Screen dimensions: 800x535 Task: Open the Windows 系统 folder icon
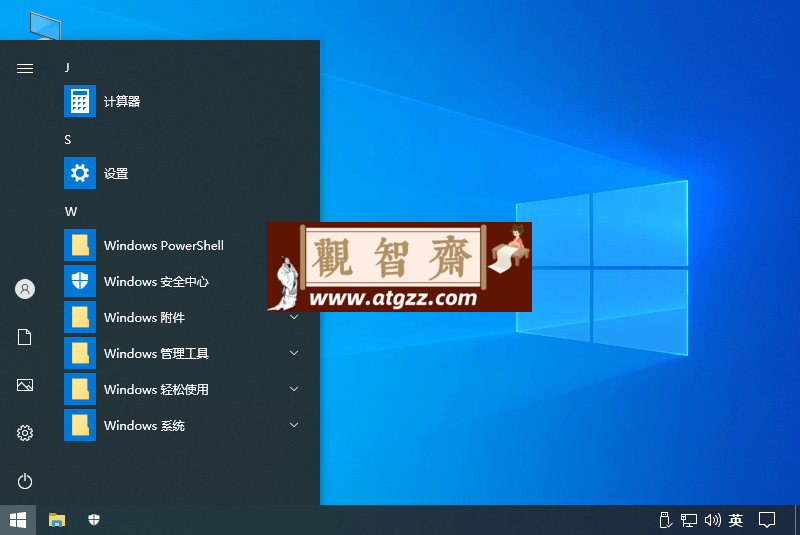[x=80, y=425]
